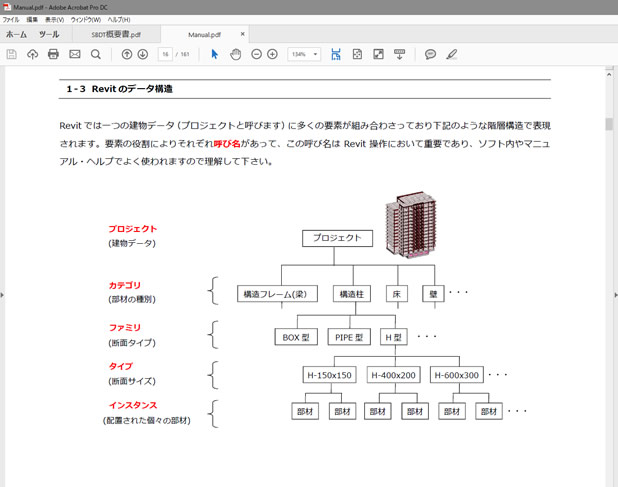Close the Manual.pdf tab
Viewport: 618px width, 487px height.
tap(242, 34)
